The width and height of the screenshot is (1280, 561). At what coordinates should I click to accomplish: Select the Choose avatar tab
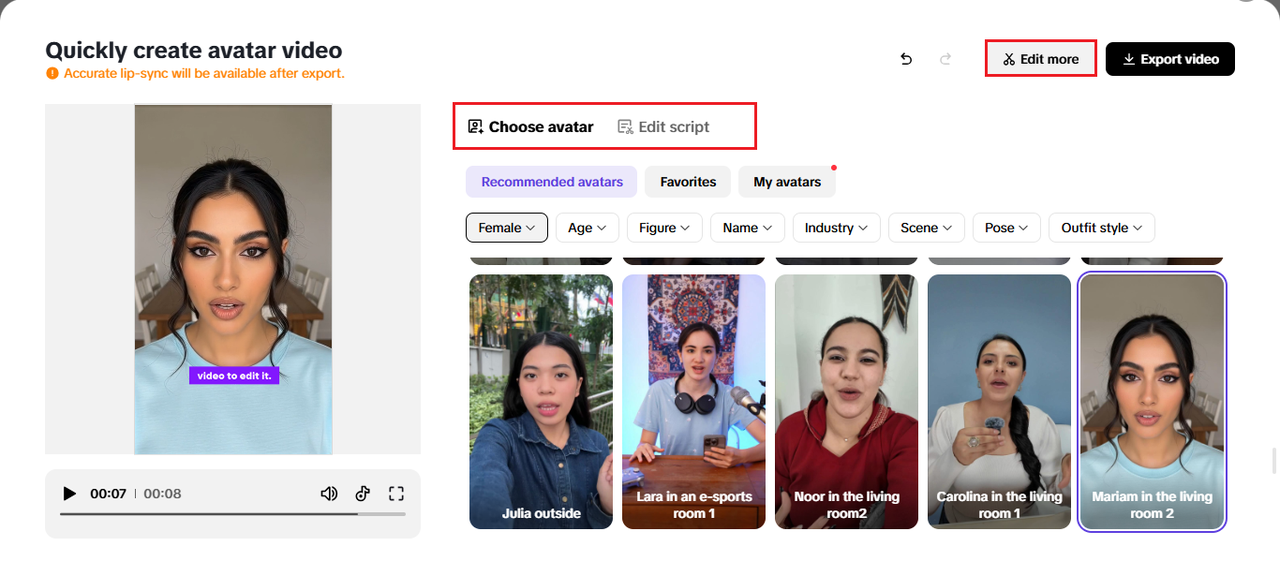[x=531, y=127]
